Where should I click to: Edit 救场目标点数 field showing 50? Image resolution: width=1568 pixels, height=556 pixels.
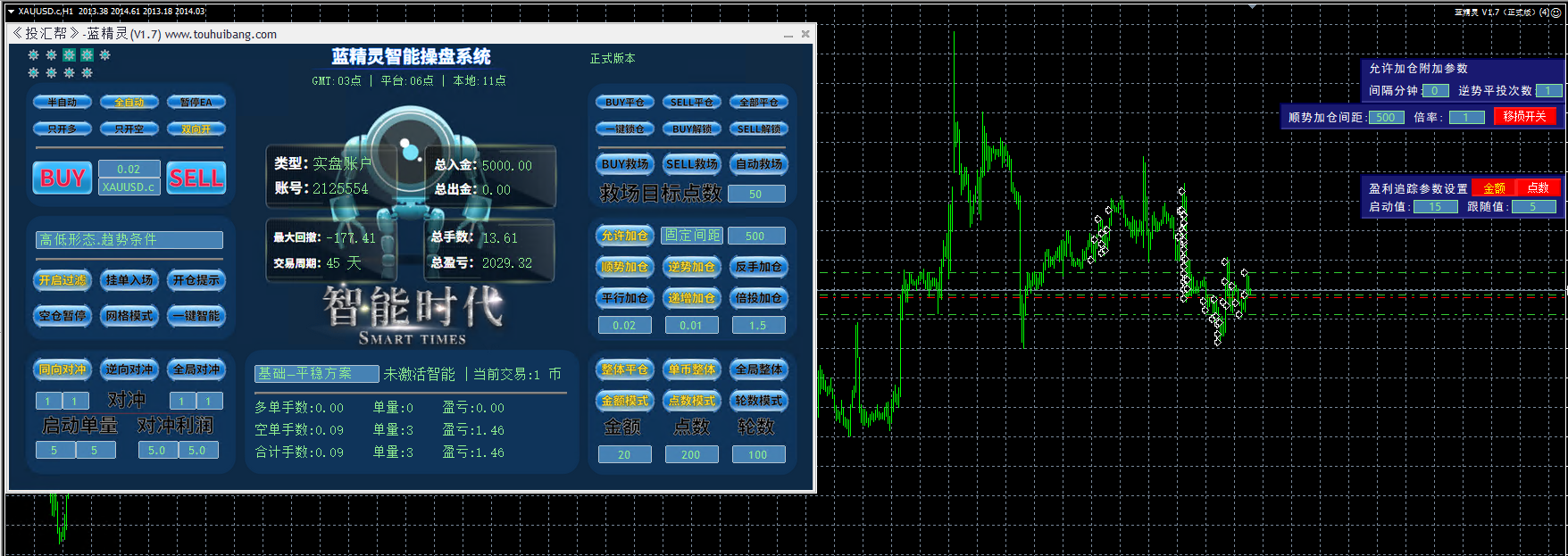(756, 194)
